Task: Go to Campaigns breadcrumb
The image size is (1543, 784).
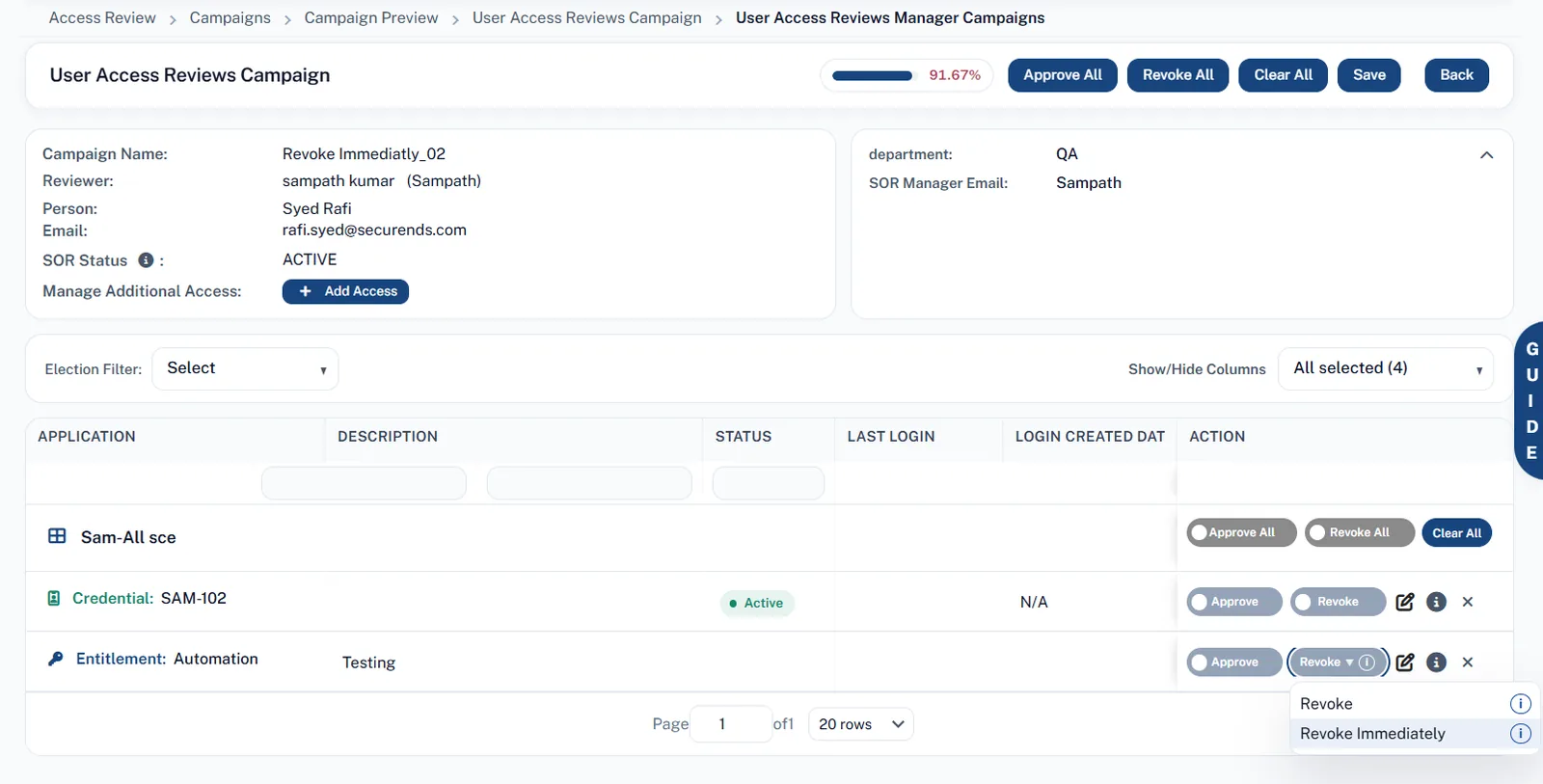Action: pyautogui.click(x=230, y=18)
